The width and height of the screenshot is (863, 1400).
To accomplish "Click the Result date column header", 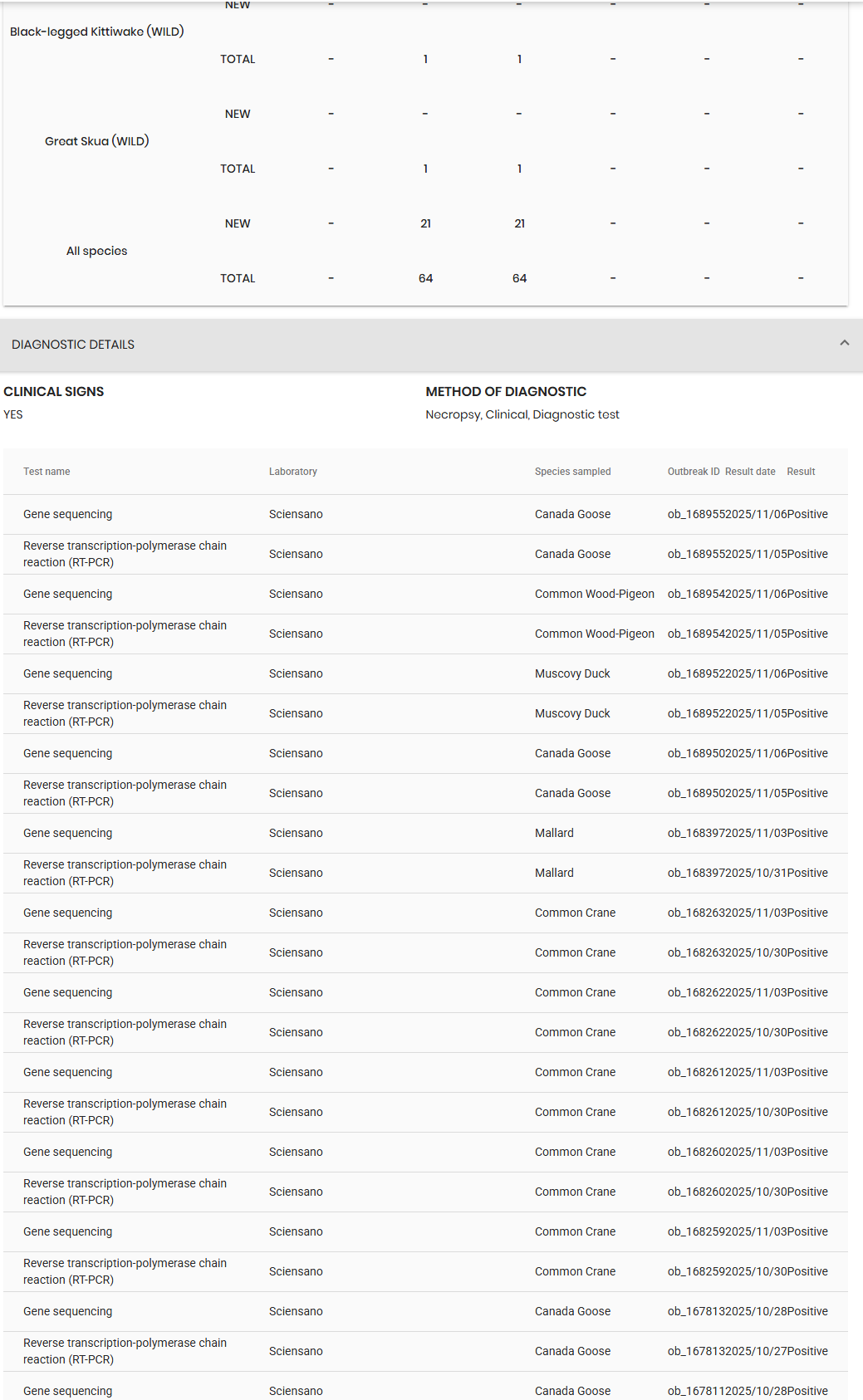I will tap(750, 472).
